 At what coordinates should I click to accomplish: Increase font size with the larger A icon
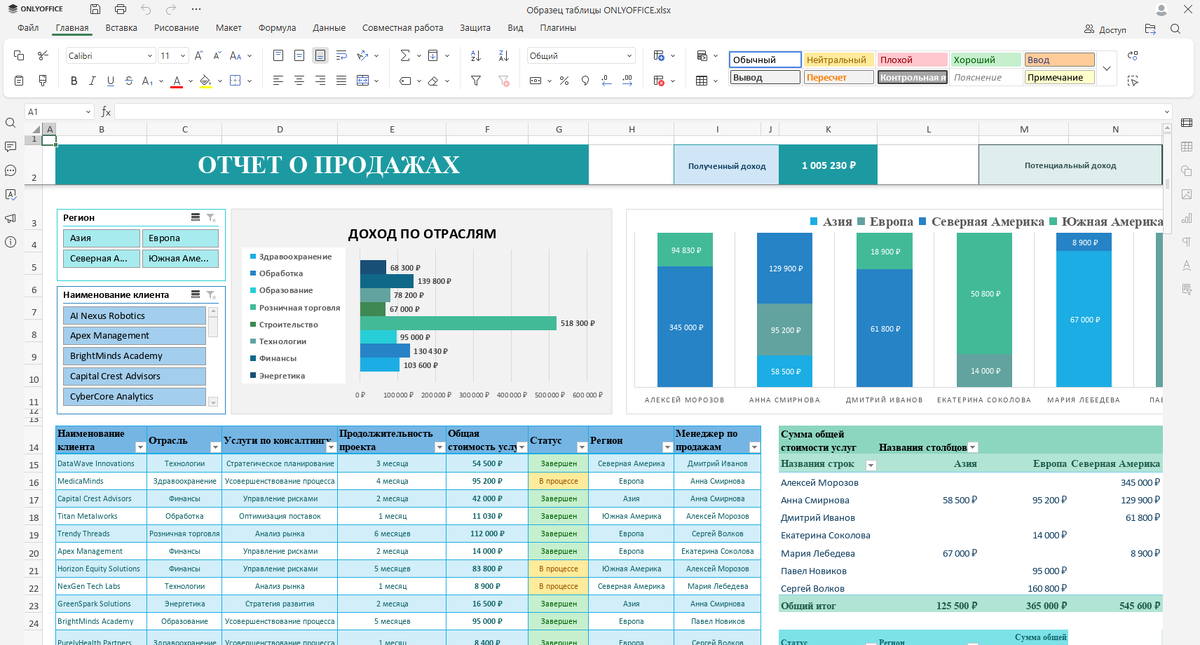199,55
